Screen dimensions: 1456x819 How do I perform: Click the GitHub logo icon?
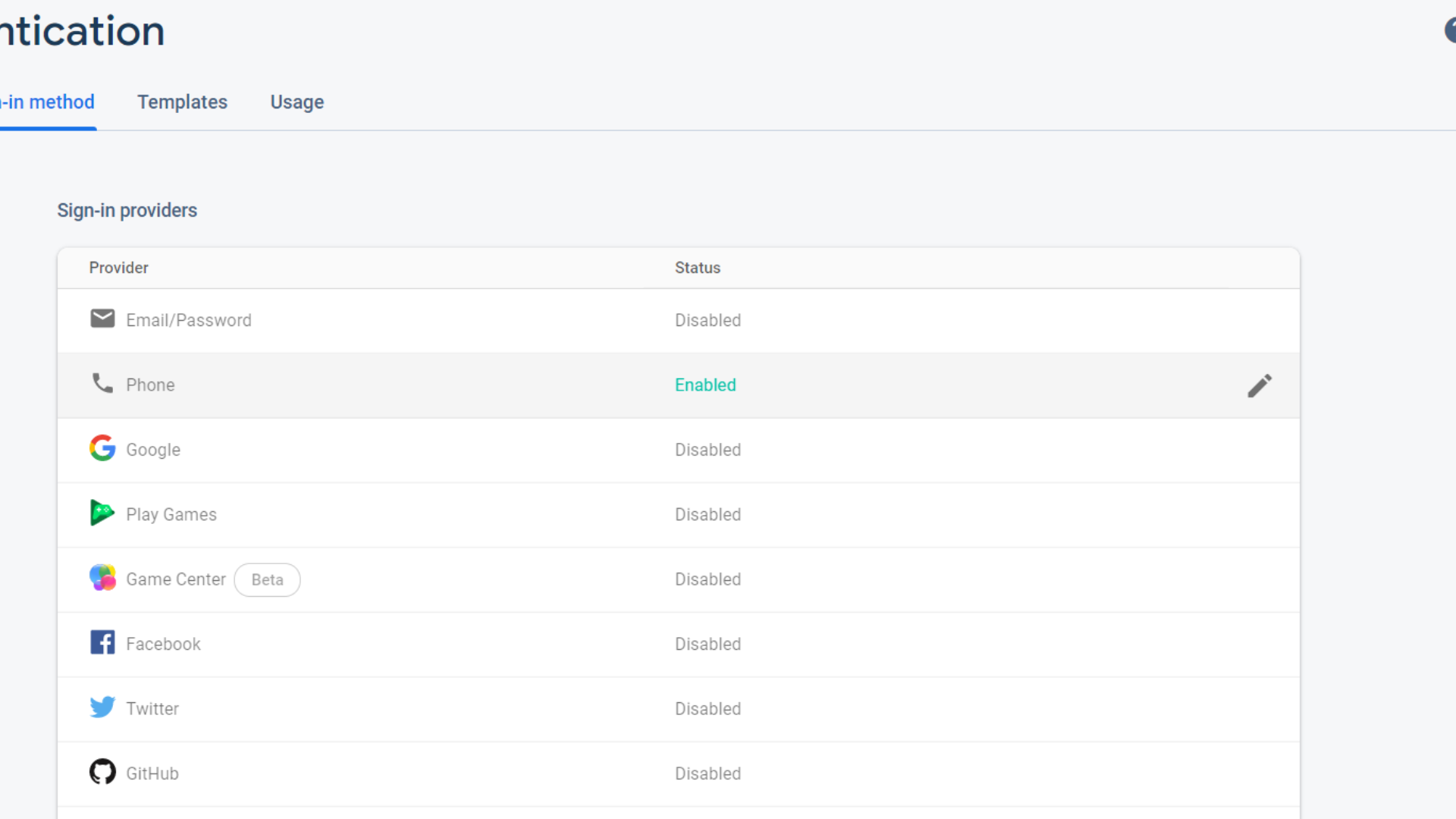pos(102,772)
